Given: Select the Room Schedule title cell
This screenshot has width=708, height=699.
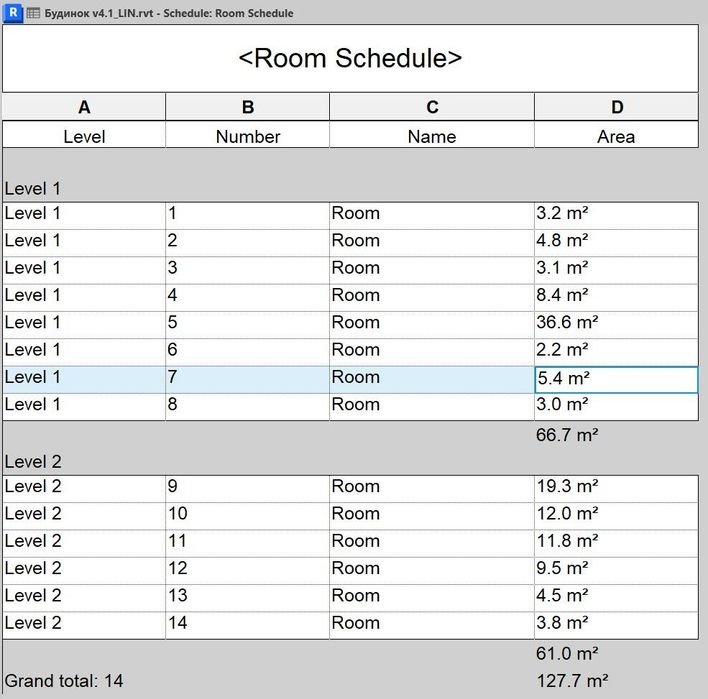Looking at the screenshot, I should (x=350, y=59).
